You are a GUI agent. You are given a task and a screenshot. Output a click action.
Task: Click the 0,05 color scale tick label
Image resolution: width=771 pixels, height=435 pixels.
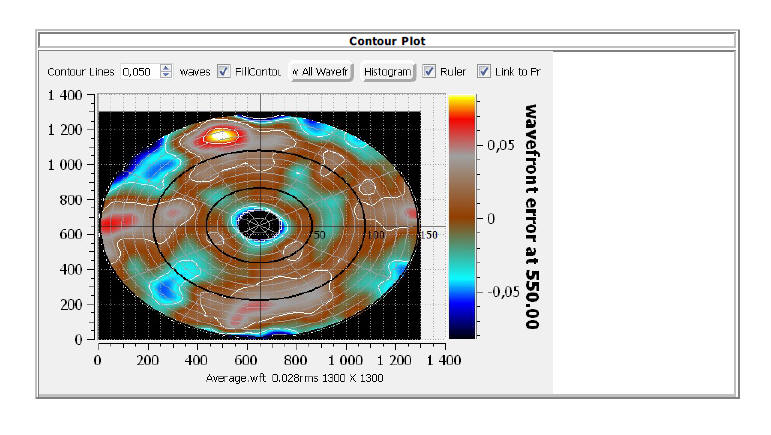(x=501, y=145)
